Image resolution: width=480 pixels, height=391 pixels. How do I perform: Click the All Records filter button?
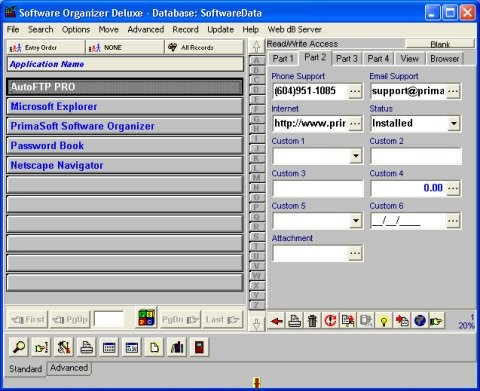[x=204, y=48]
